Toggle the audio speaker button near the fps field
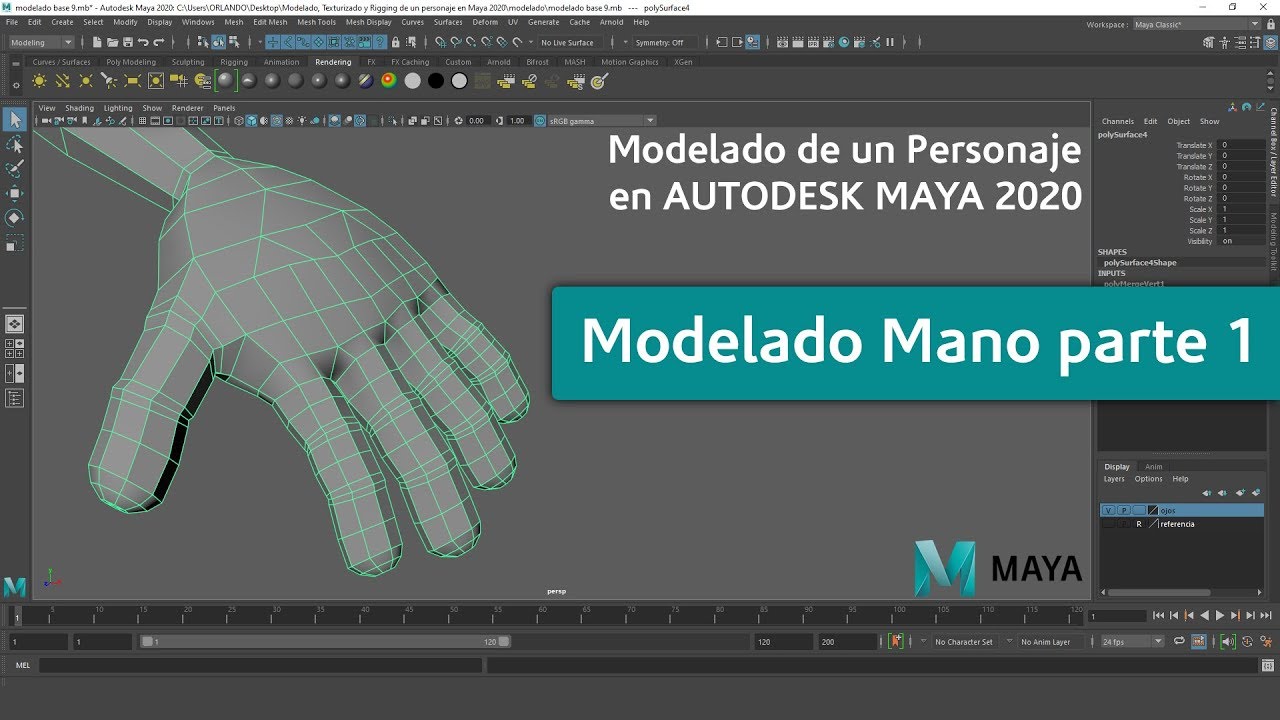Screen dimensions: 1280x720 (1227, 641)
